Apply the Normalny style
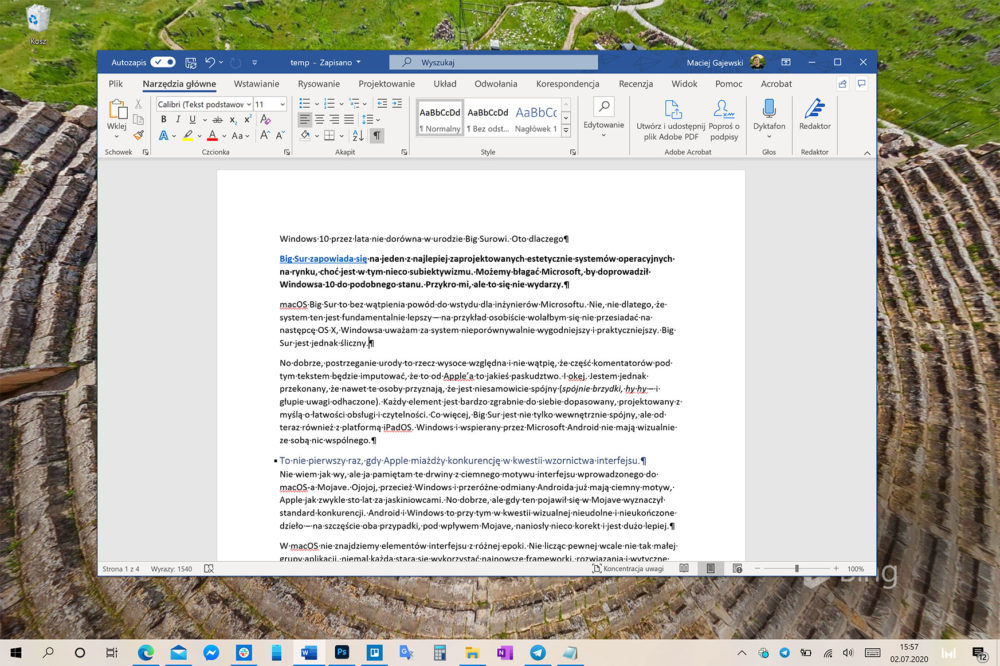 [x=439, y=118]
